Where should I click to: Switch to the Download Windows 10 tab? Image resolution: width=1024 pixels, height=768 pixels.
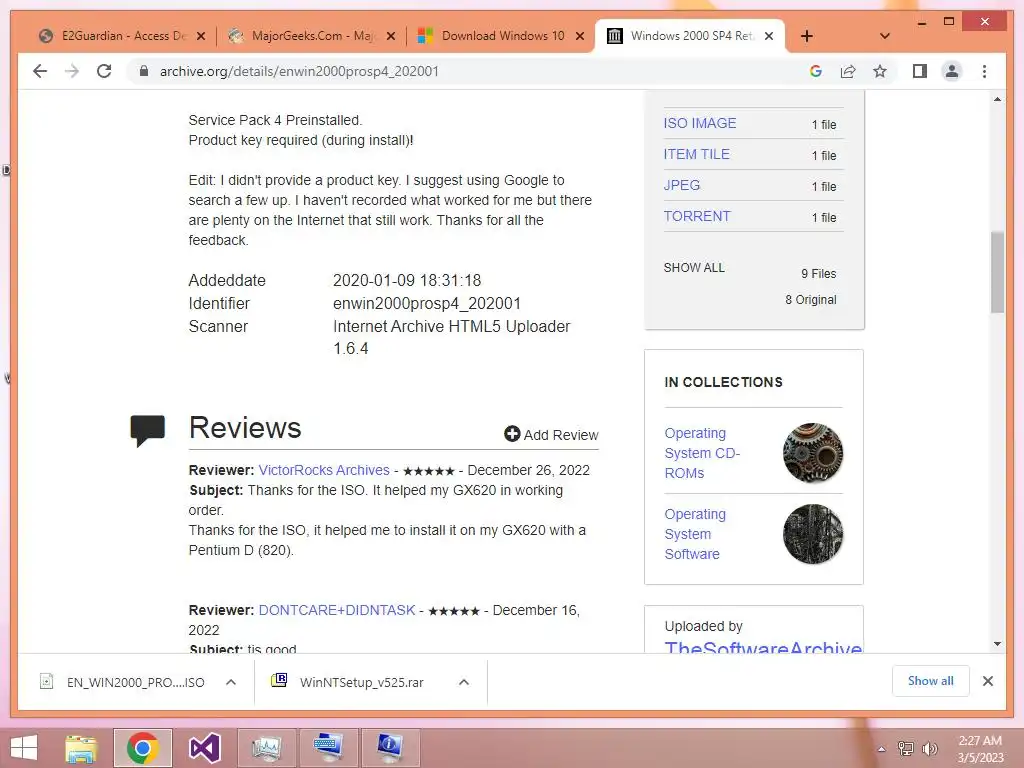point(502,36)
